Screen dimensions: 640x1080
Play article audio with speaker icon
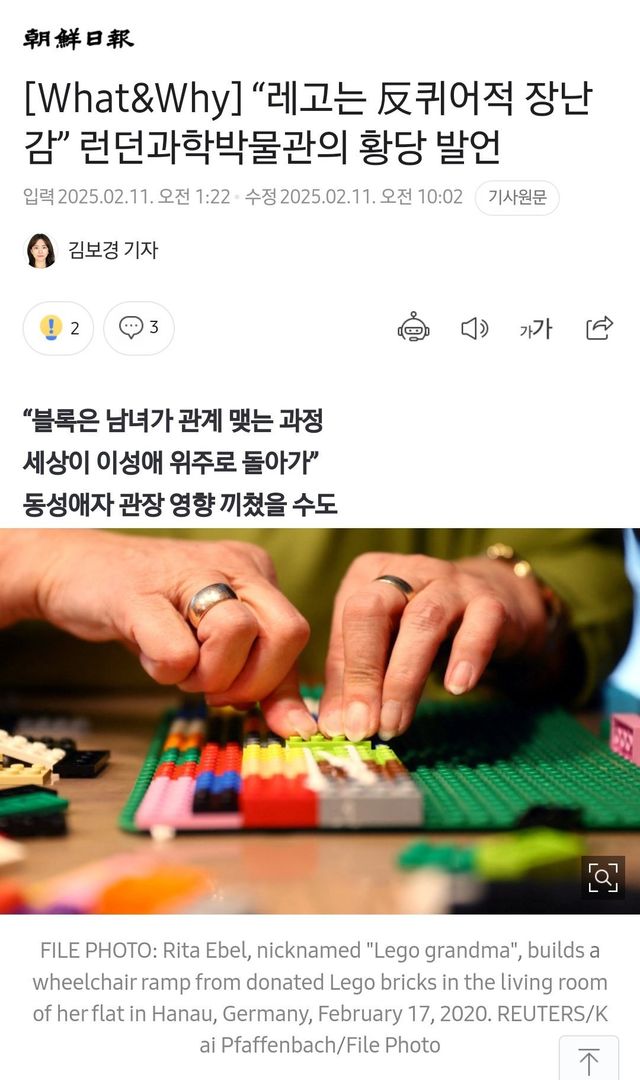[x=475, y=329]
